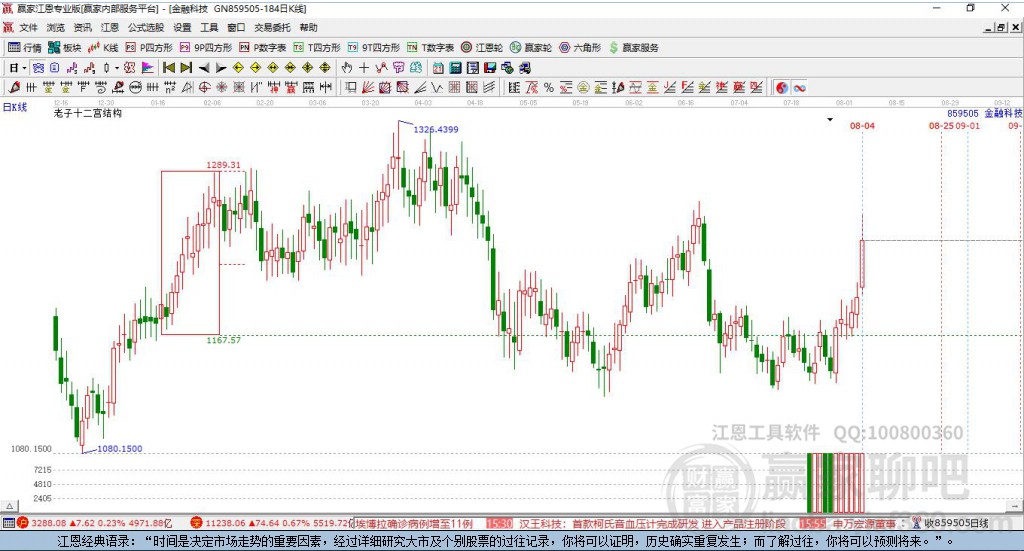The height and width of the screenshot is (551, 1024).
Task: Click the save floppy disk icon
Action: (490, 68)
